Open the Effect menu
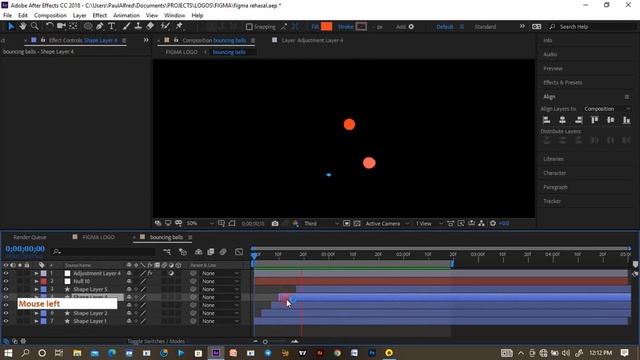This screenshot has width=640, height=360. click(100, 16)
